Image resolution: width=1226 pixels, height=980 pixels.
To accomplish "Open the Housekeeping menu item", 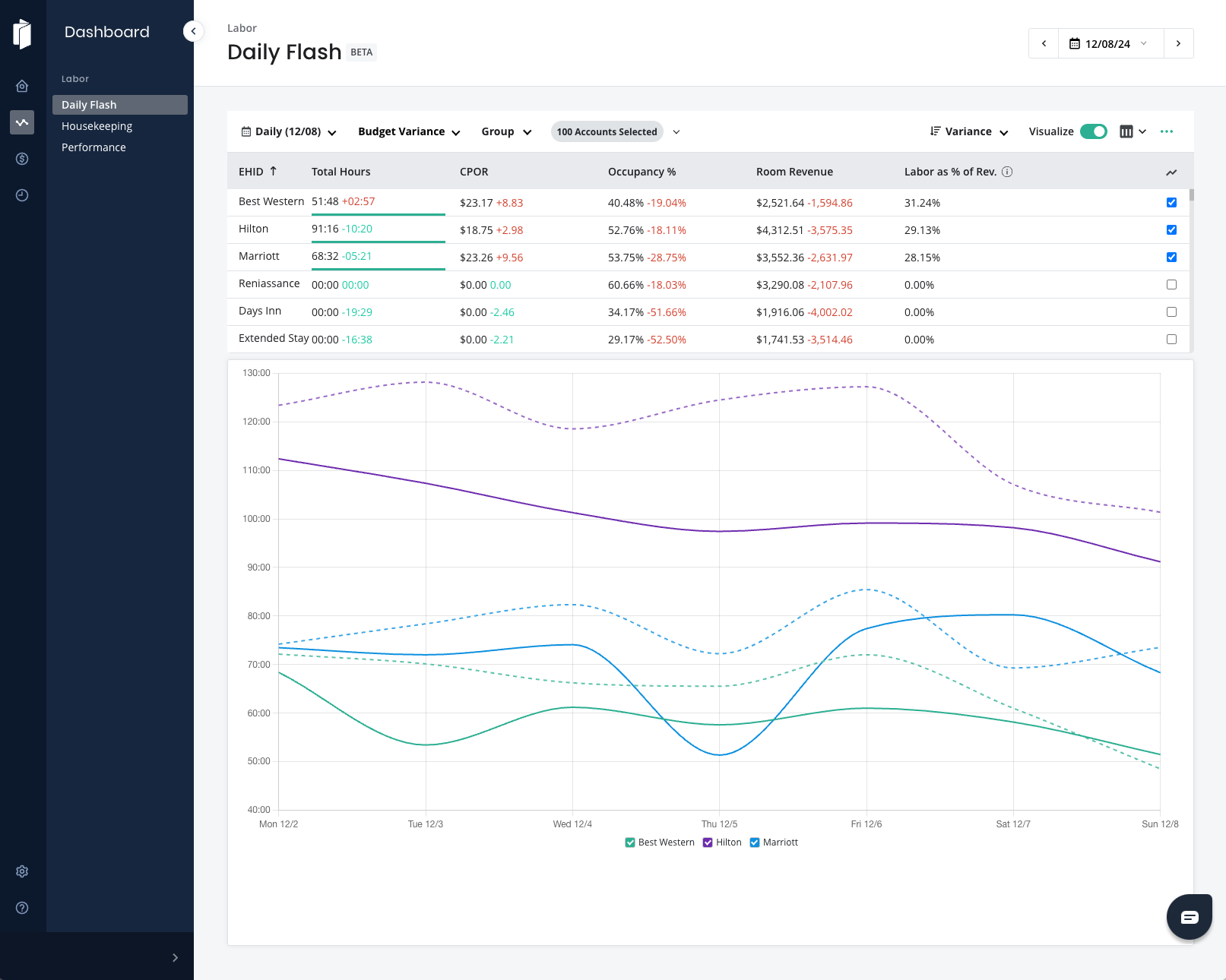I will click(97, 126).
